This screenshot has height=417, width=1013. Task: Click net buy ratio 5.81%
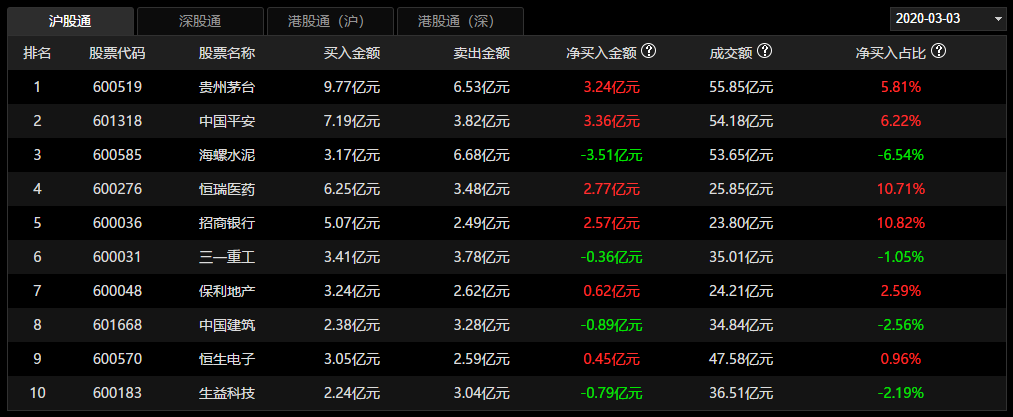901,87
